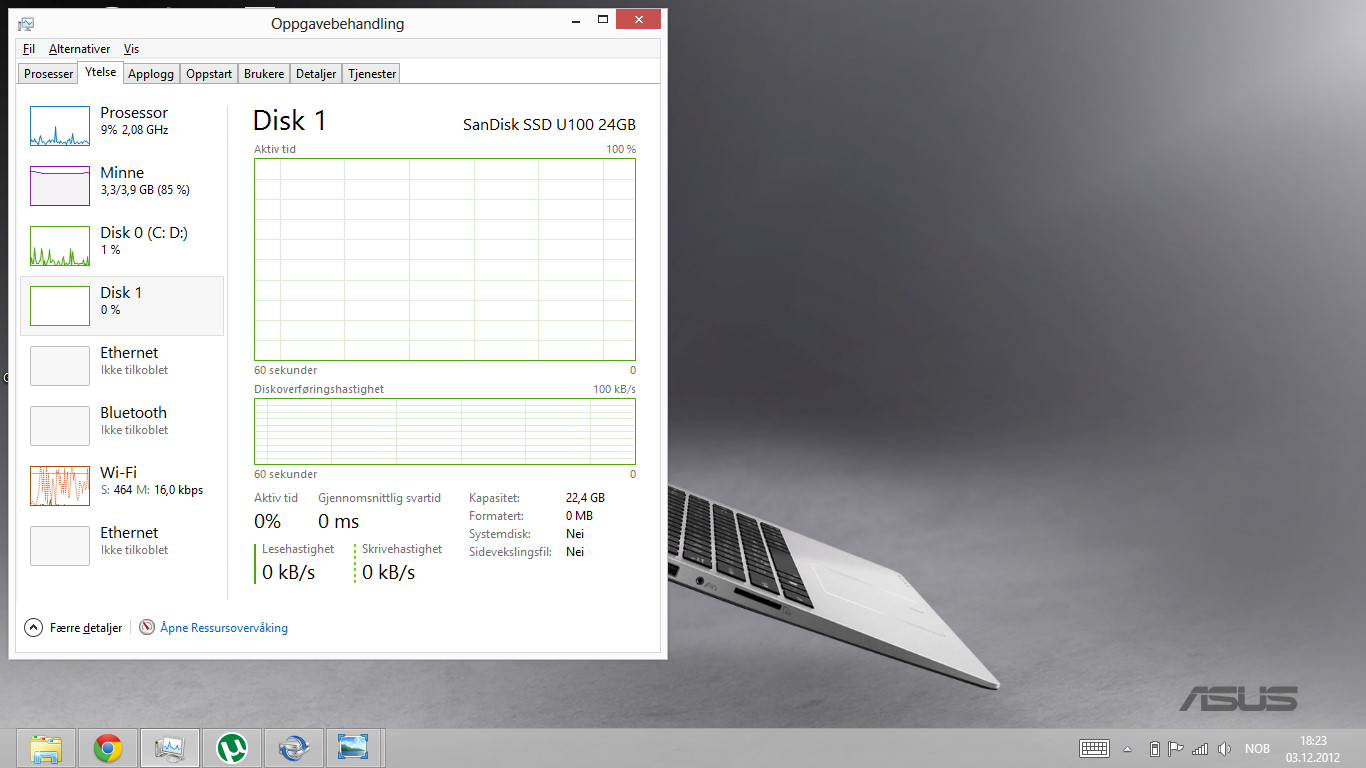Open the NOB input language selector
1366x768 pixels.
[x=1257, y=749]
